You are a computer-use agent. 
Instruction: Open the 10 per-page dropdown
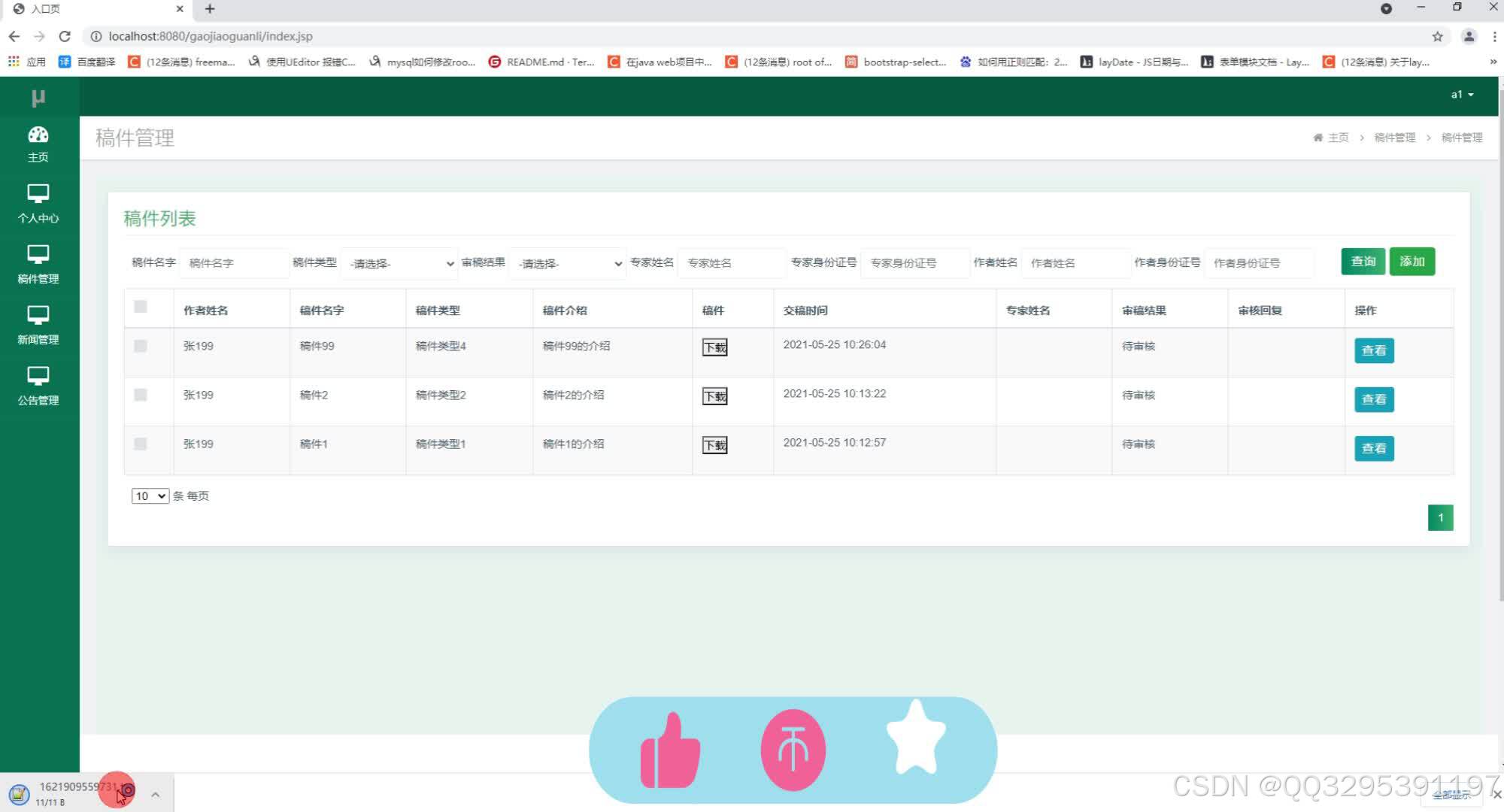click(150, 496)
